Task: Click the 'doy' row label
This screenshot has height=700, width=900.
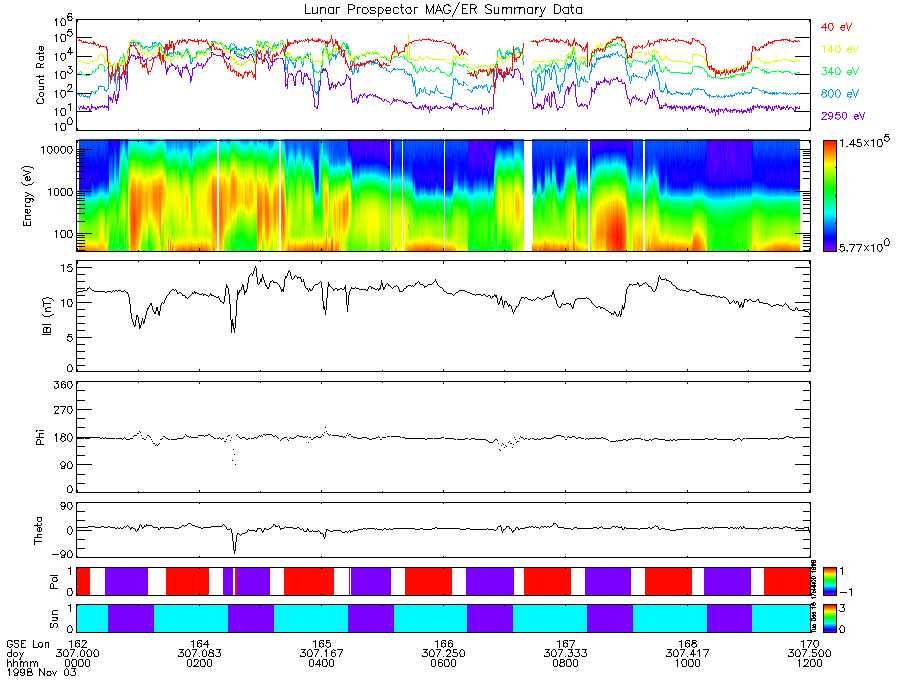Action: [x=15, y=654]
